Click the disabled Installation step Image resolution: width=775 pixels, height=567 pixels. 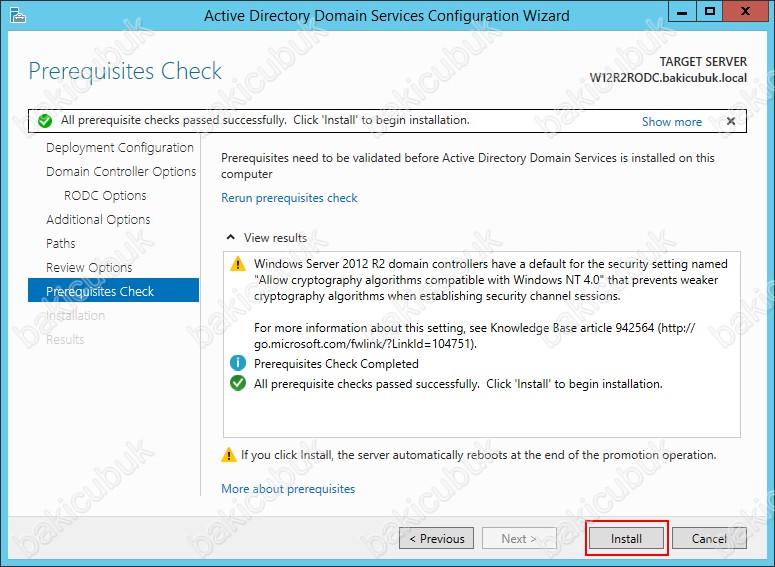75,315
